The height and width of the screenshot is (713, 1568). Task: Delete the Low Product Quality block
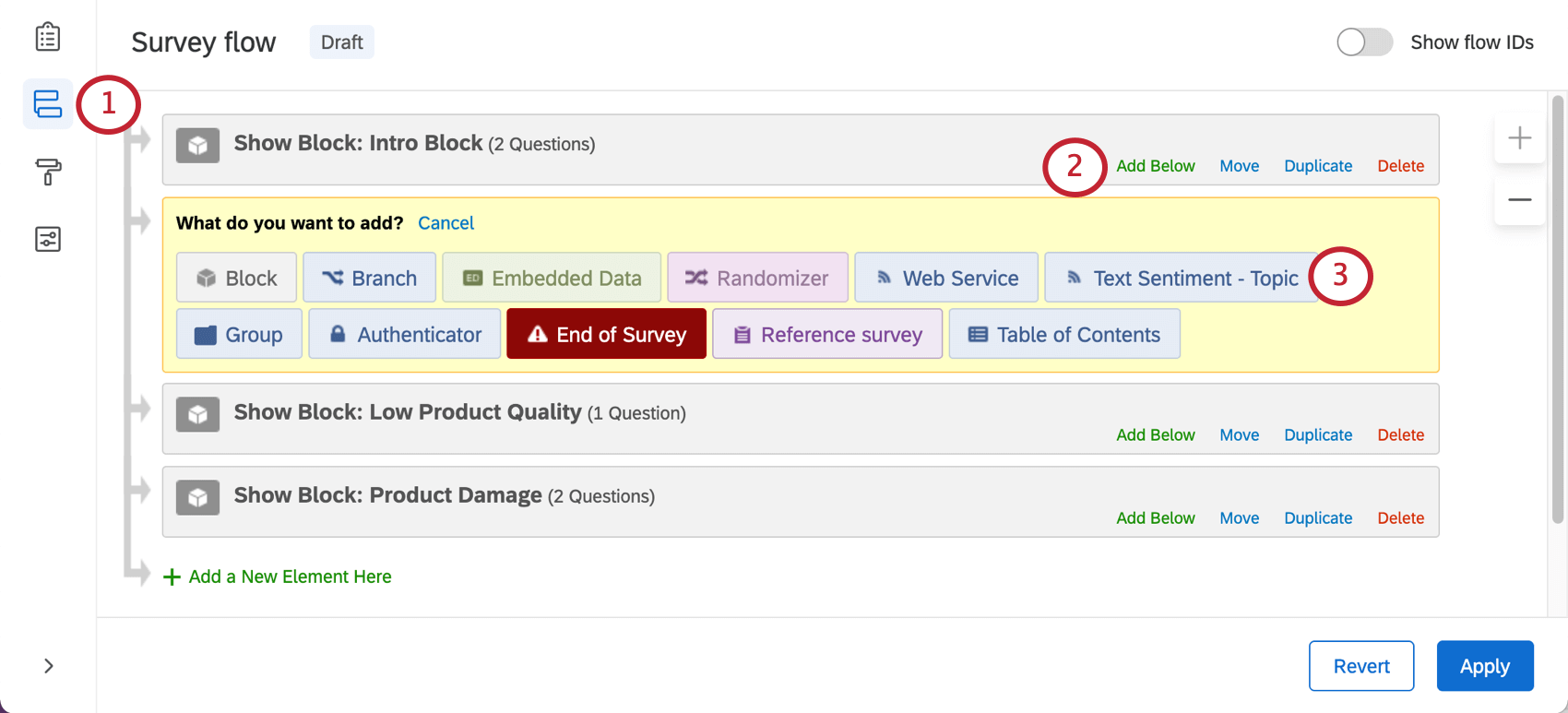point(1400,435)
